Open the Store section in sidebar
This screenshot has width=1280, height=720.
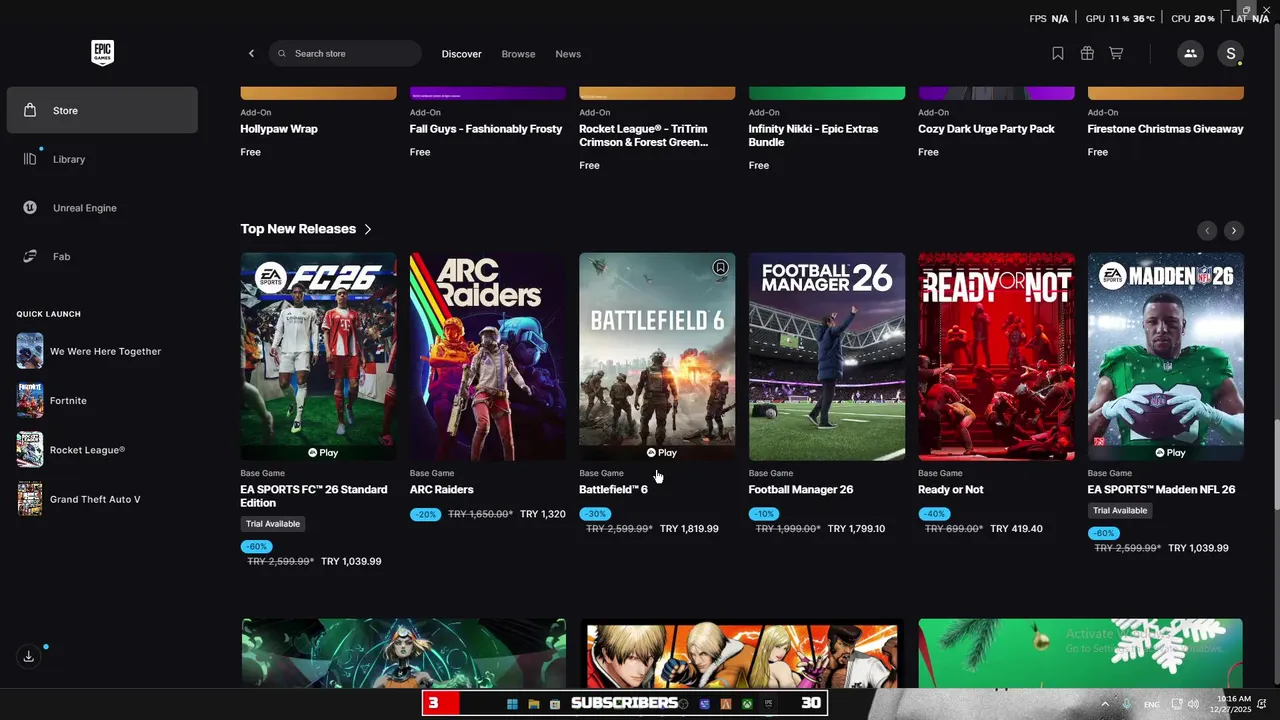[x=102, y=110]
